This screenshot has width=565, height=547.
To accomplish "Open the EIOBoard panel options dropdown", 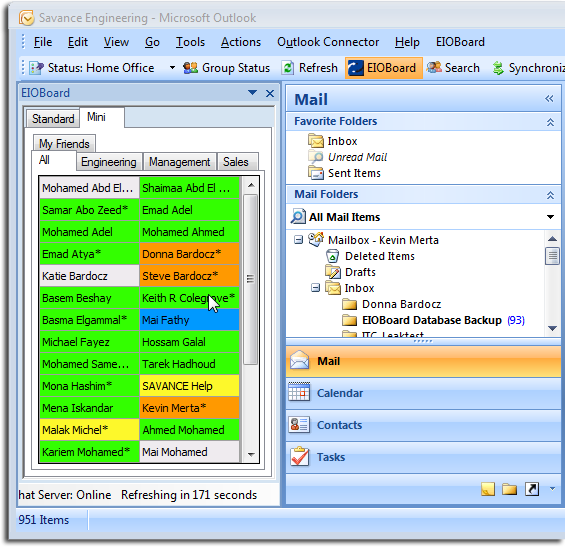I will click(x=253, y=93).
